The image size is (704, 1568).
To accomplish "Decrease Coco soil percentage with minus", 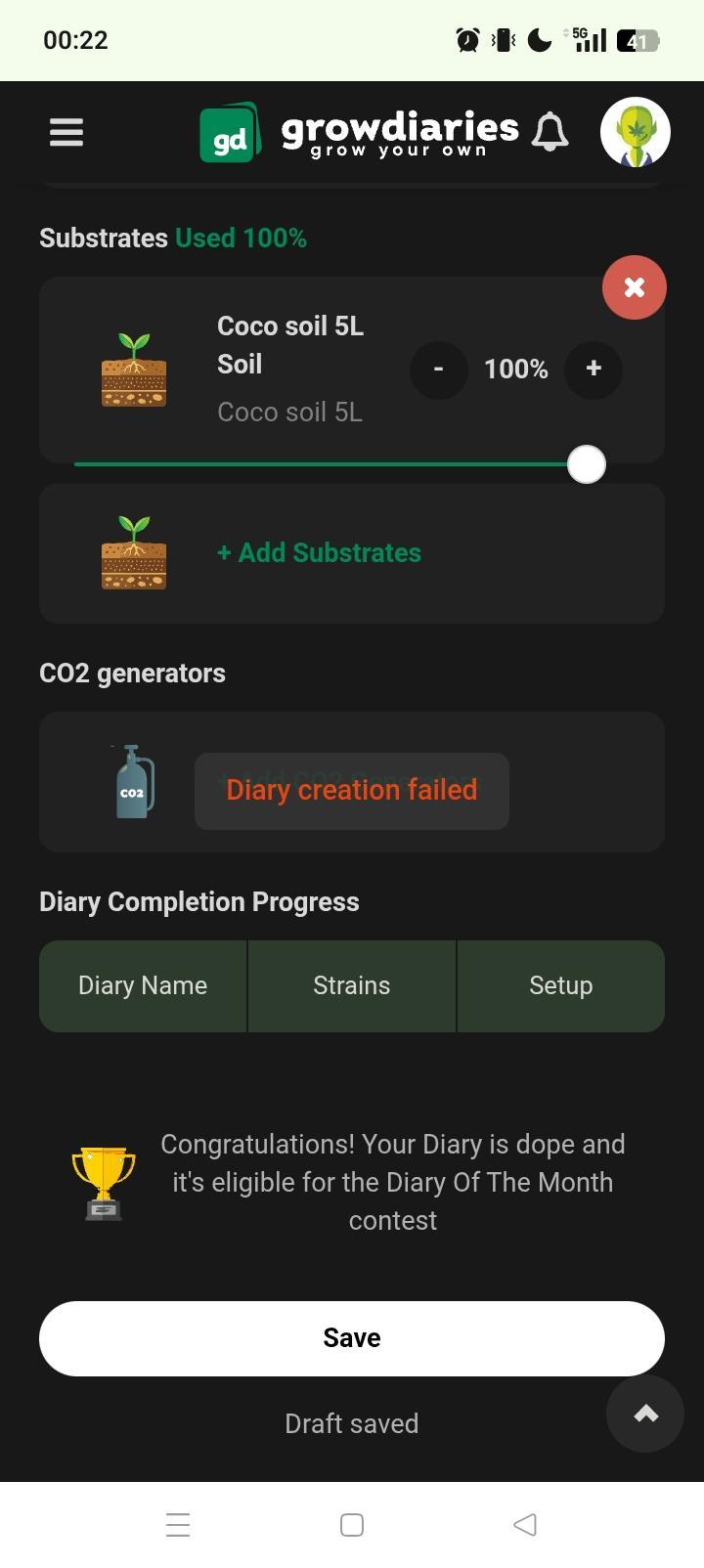I will (438, 369).
